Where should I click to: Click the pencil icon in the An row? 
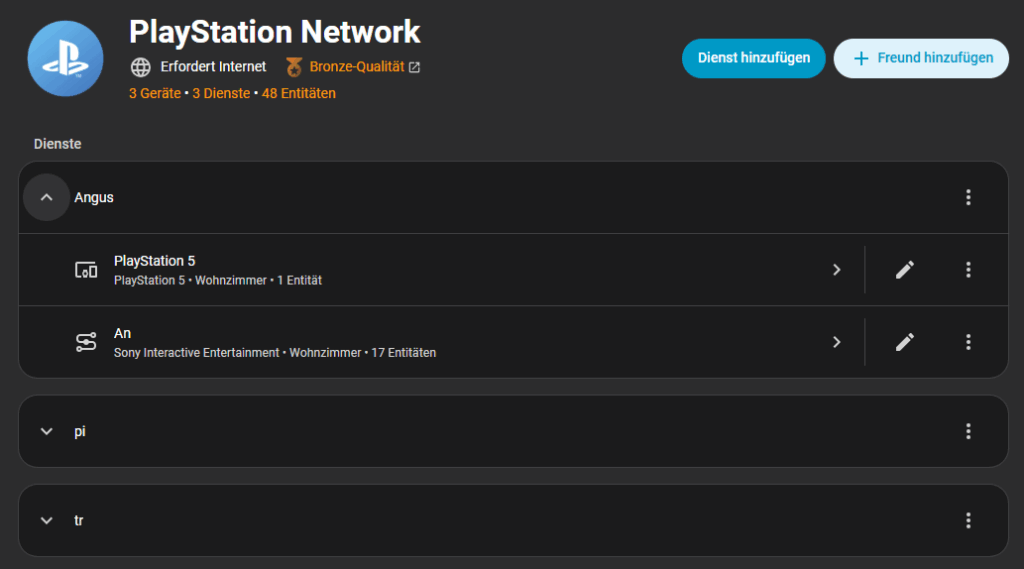coord(905,342)
